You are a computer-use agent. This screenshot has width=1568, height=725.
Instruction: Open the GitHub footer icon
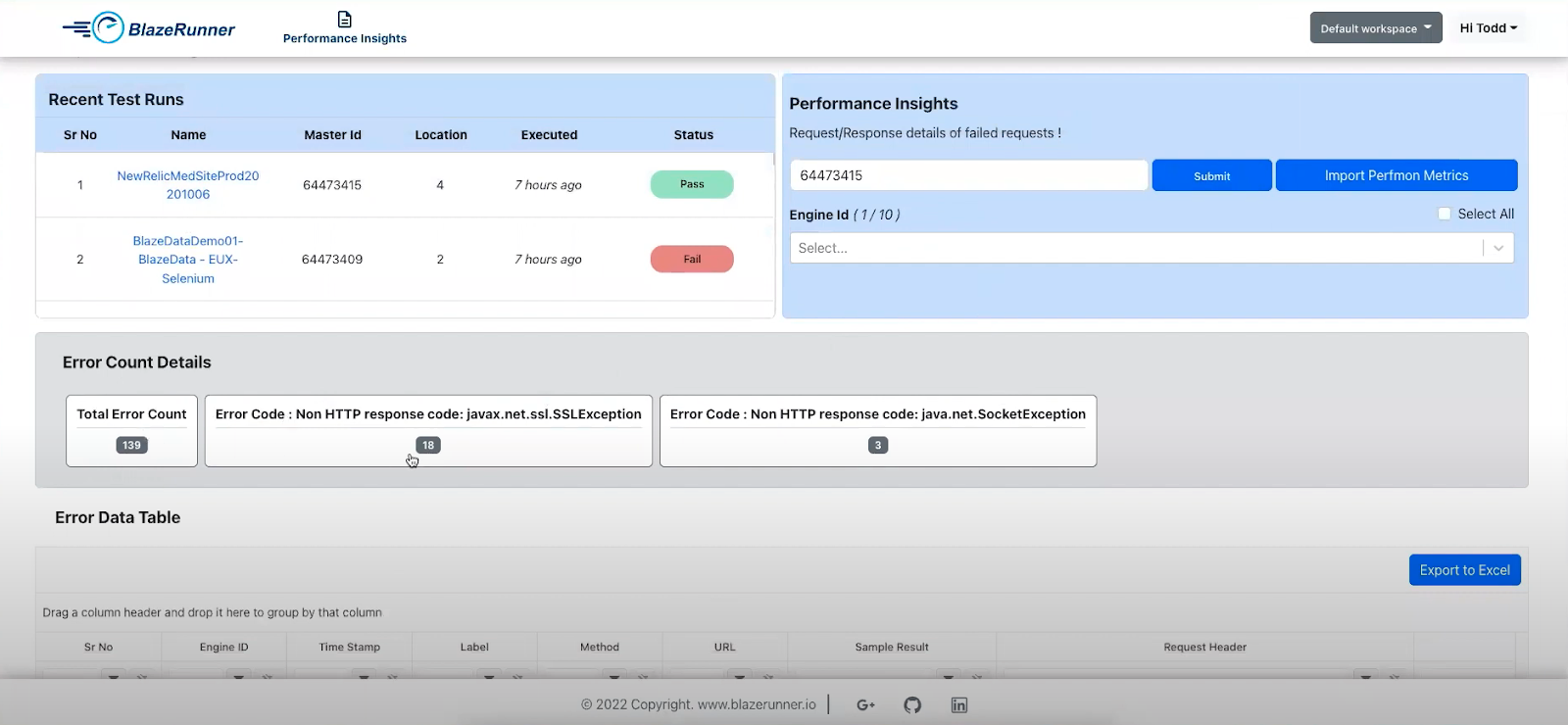point(912,704)
